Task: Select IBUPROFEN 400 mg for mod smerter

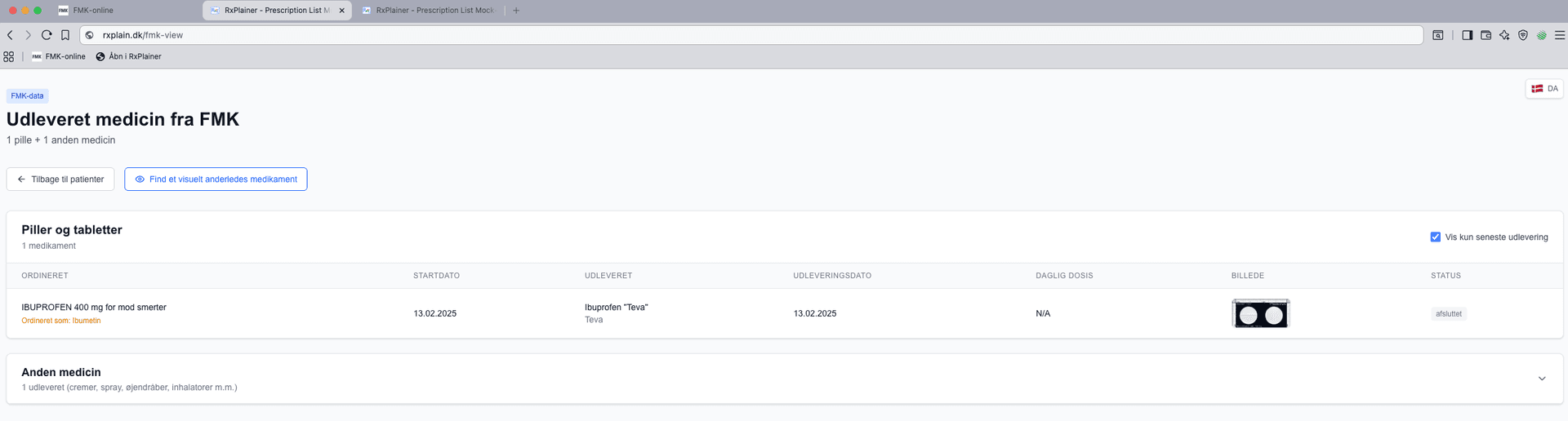Action: coord(94,308)
